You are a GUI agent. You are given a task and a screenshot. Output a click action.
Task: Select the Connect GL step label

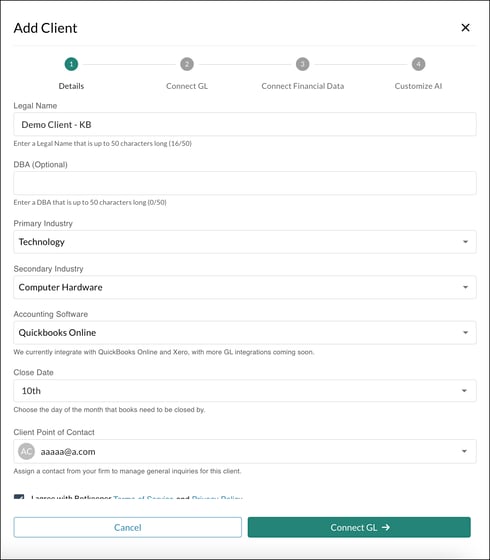(187, 86)
